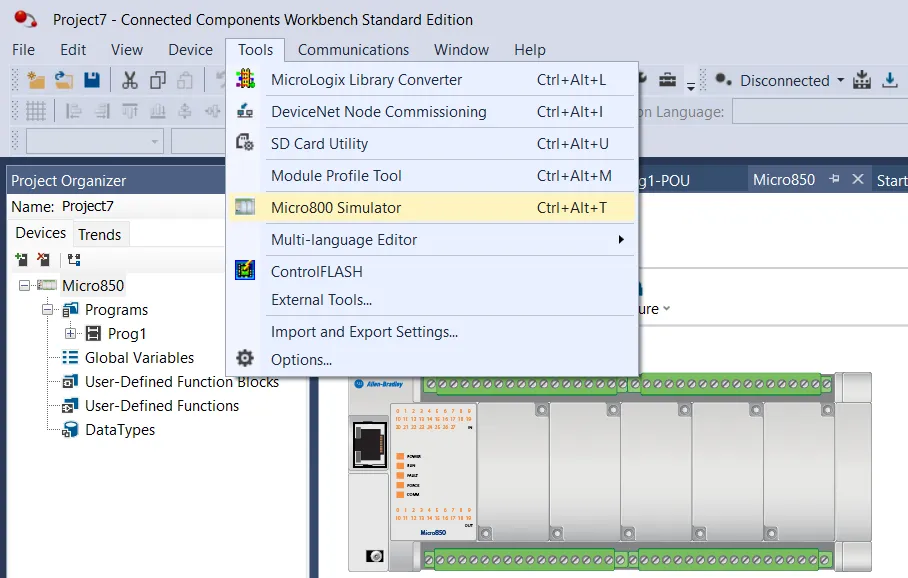Click the Align Bottoms icon
The height and width of the screenshot is (578, 908).
pos(158,110)
